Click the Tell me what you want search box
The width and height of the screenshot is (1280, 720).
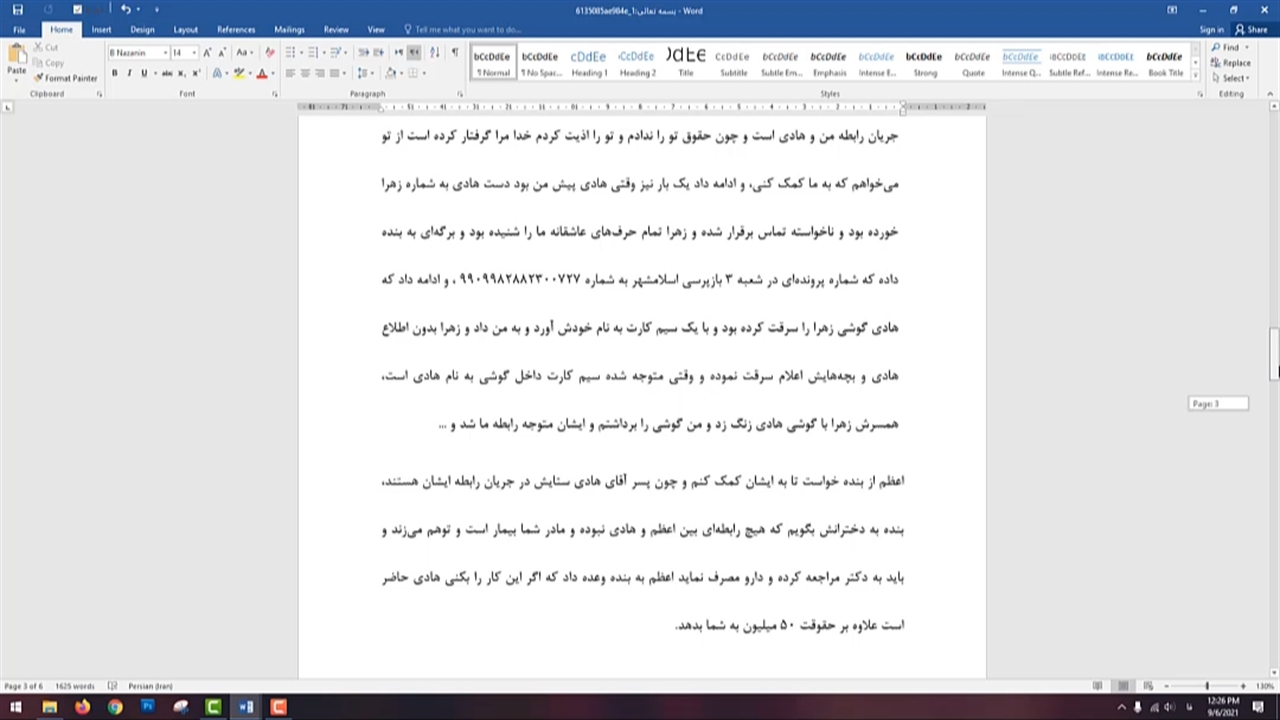tap(468, 30)
